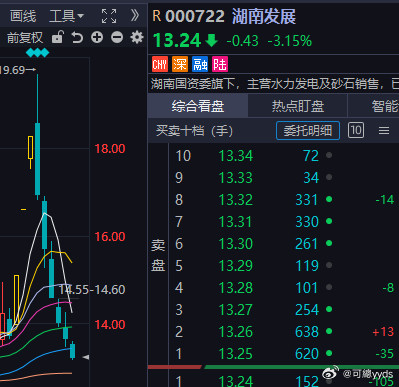Toggle the chart lock icon

click(x=58, y=37)
